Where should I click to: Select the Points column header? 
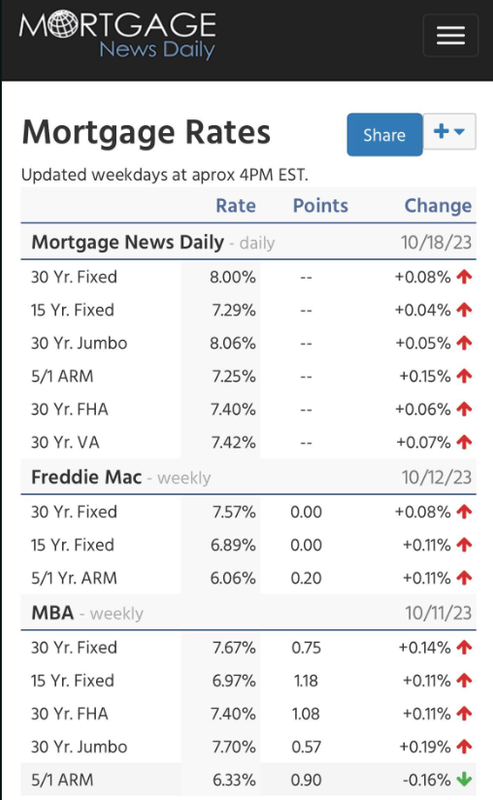(x=320, y=206)
